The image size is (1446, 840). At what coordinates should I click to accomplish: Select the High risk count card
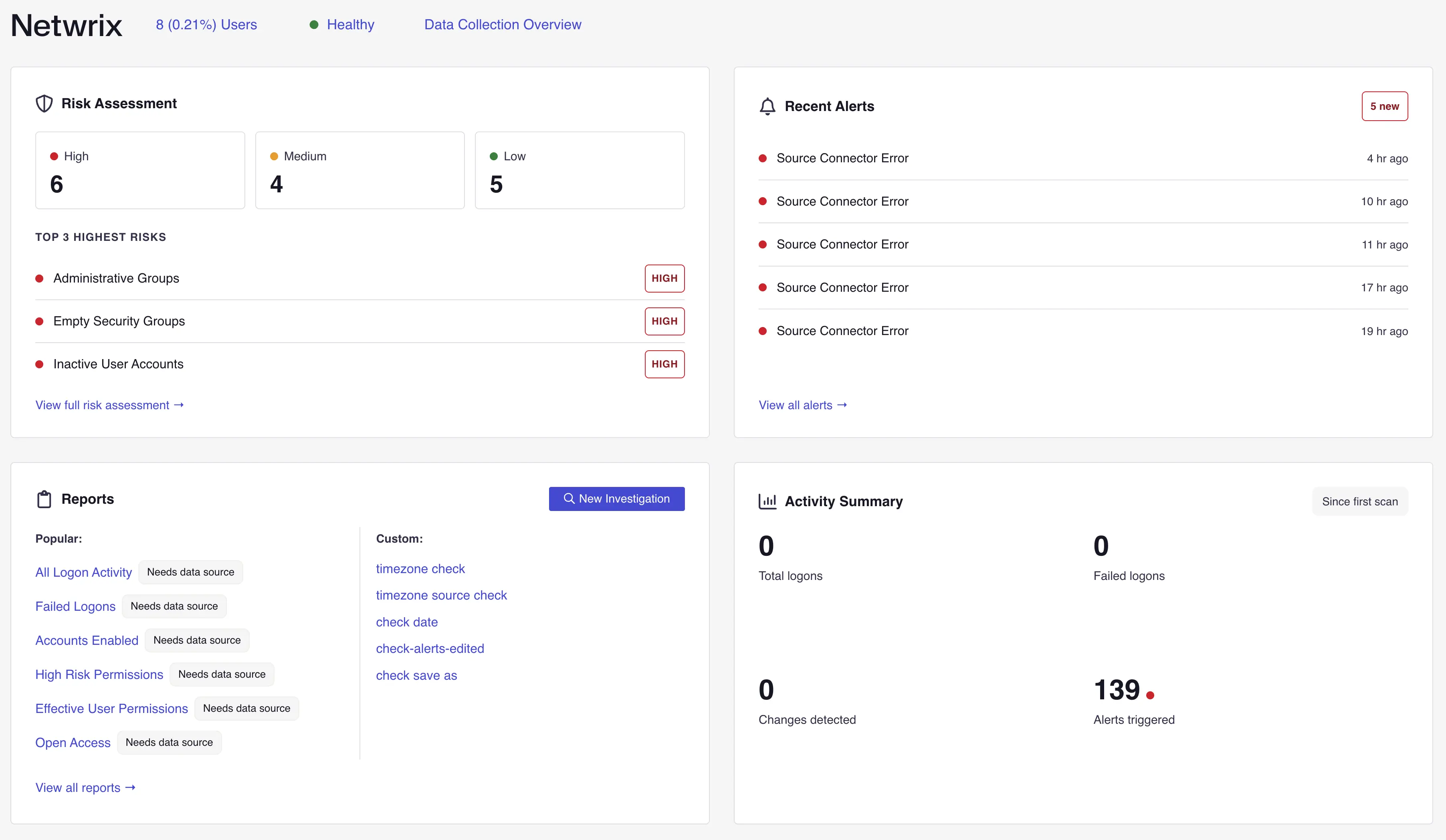coord(140,170)
